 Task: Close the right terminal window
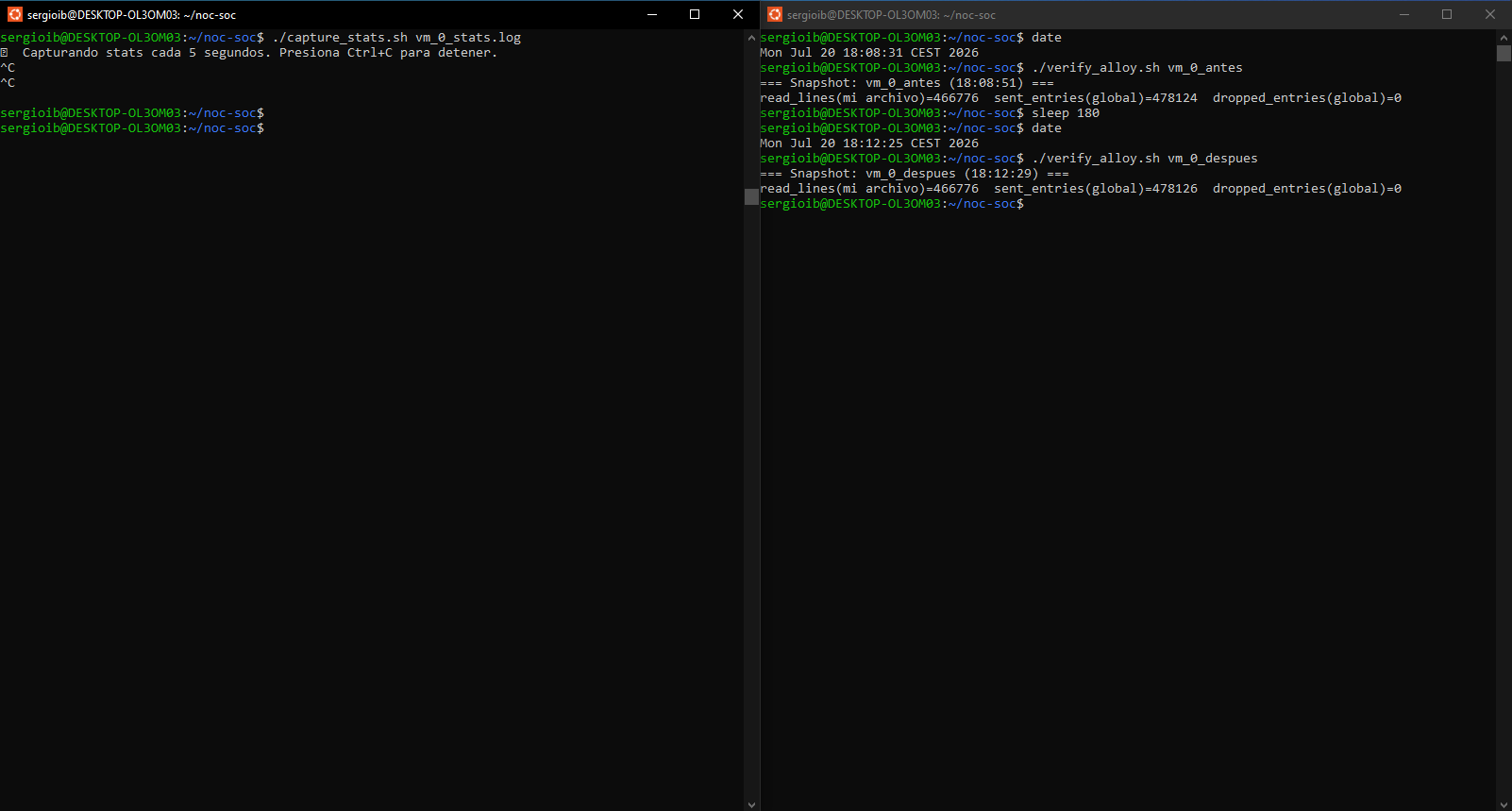tap(1490, 14)
